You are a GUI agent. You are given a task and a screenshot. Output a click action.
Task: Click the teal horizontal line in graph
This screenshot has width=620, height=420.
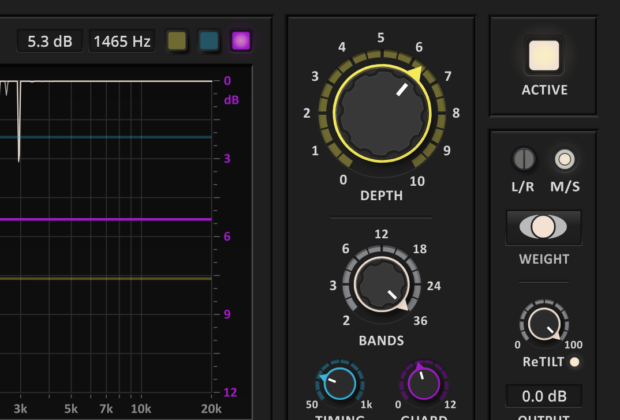106,137
